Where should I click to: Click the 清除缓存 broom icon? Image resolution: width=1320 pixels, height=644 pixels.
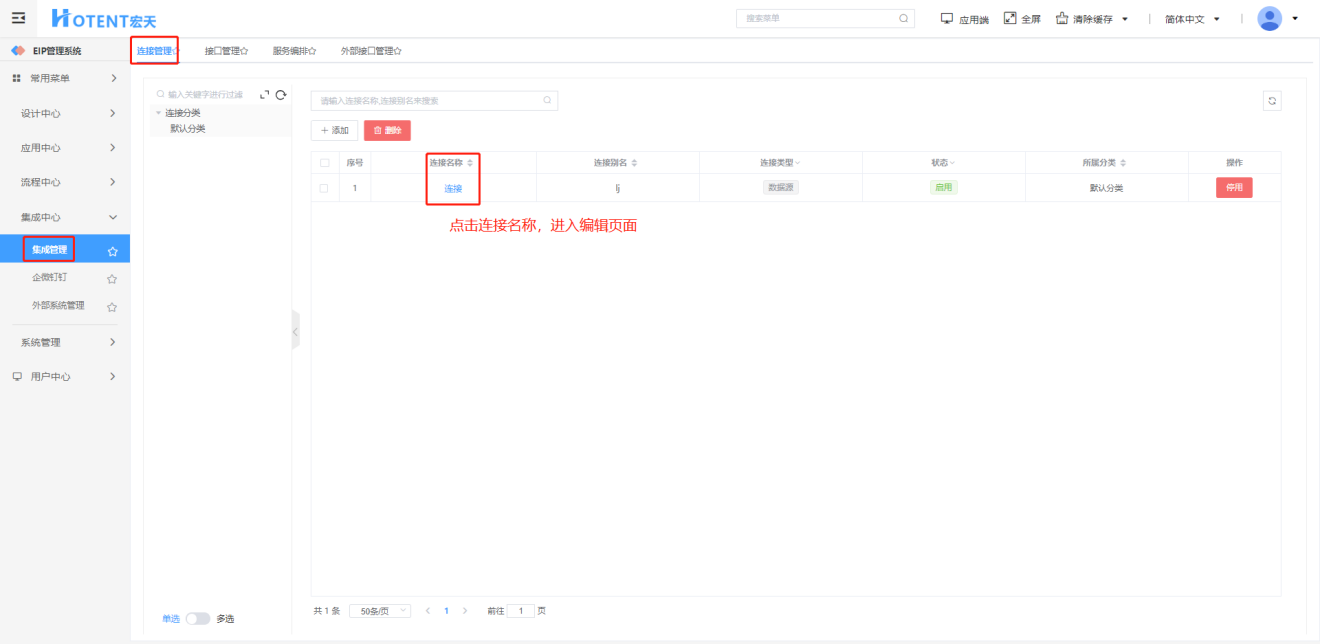coord(1062,18)
